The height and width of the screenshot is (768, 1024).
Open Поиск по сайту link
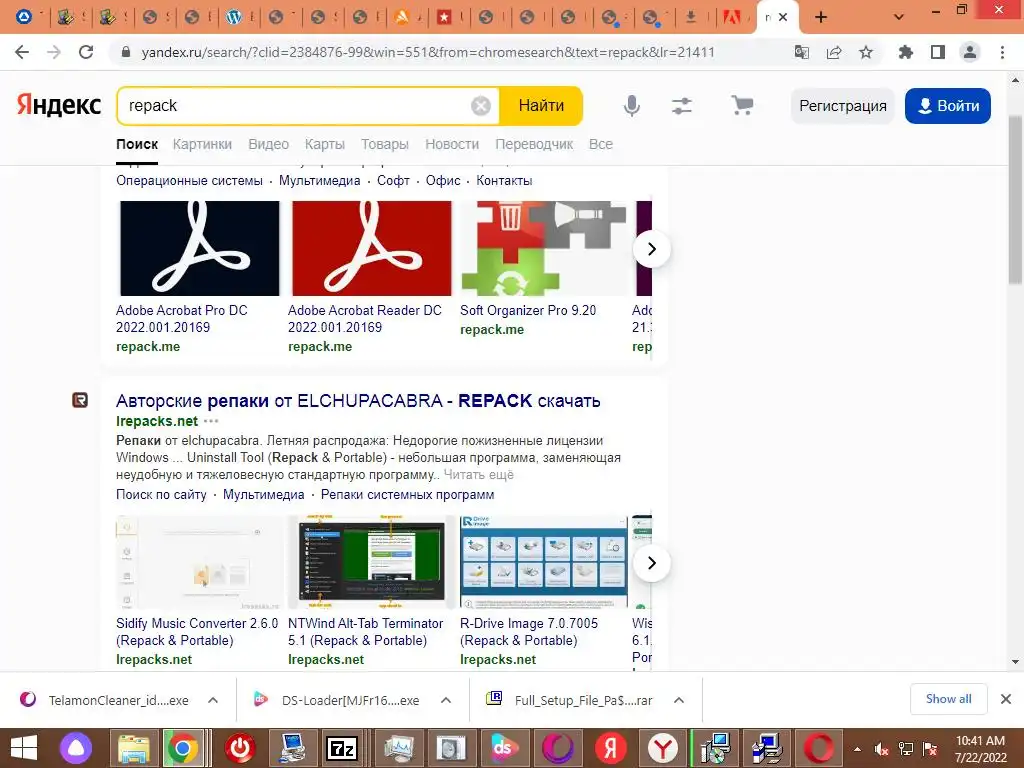[161, 495]
